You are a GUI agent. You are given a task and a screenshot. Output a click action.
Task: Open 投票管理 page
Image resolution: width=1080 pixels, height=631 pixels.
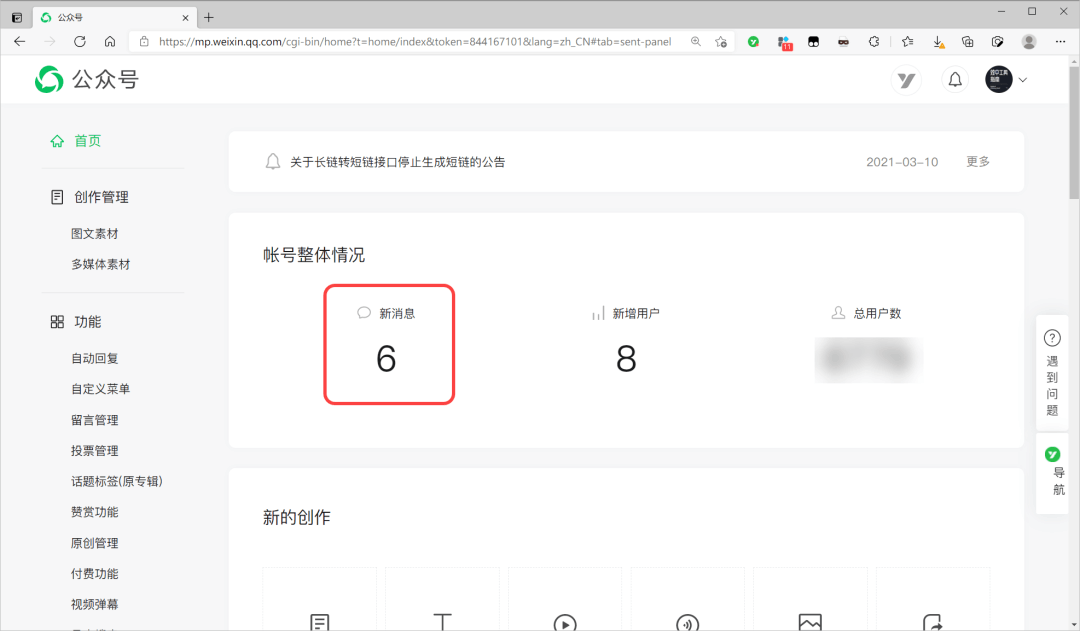pyautogui.click(x=94, y=451)
